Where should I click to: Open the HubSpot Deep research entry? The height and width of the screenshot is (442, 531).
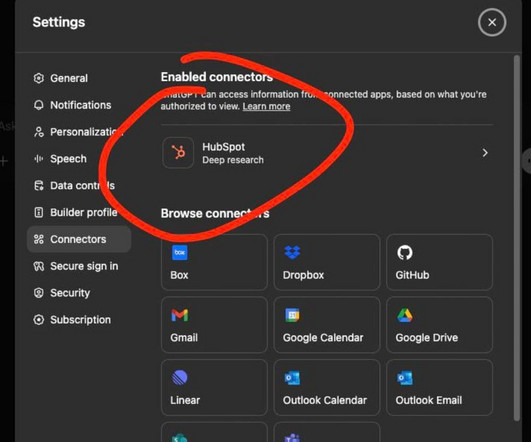[327, 153]
